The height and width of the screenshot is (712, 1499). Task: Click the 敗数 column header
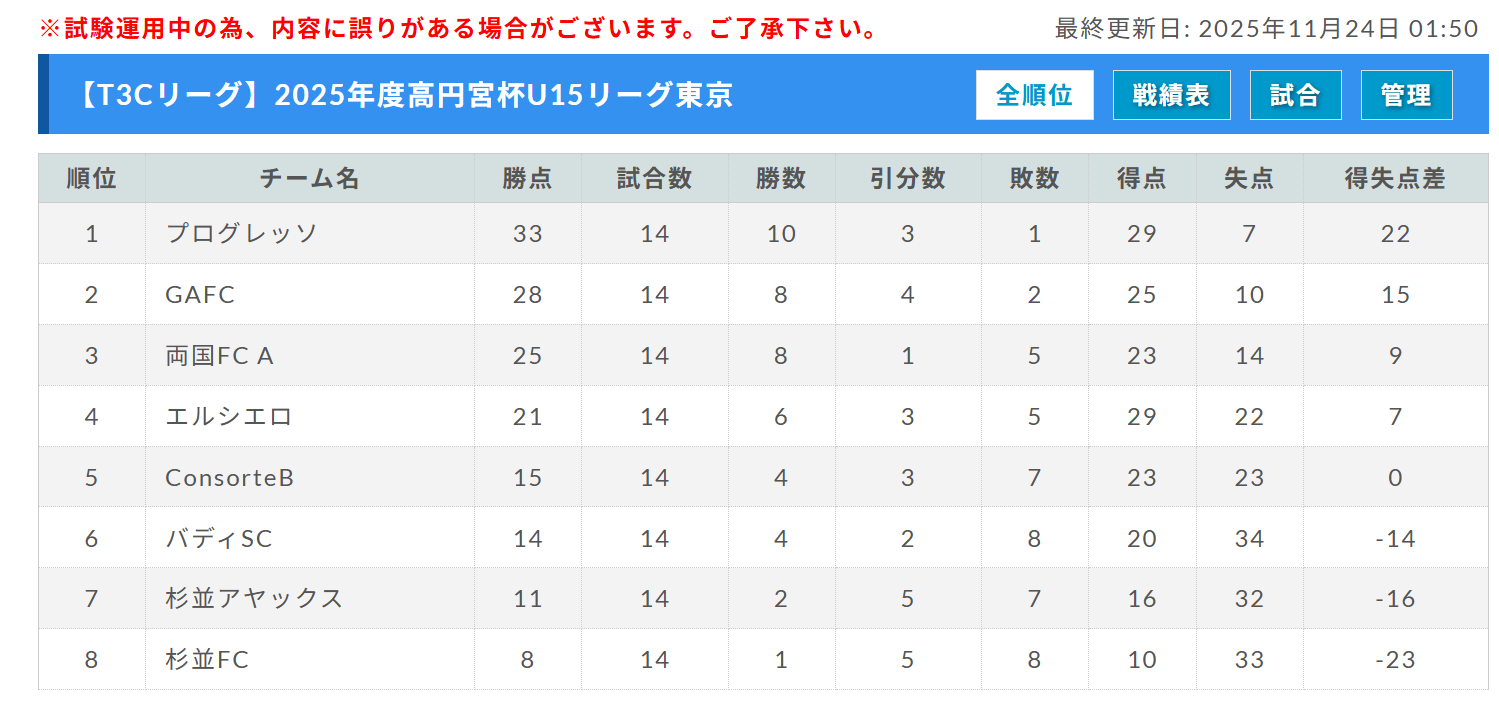coord(1034,179)
